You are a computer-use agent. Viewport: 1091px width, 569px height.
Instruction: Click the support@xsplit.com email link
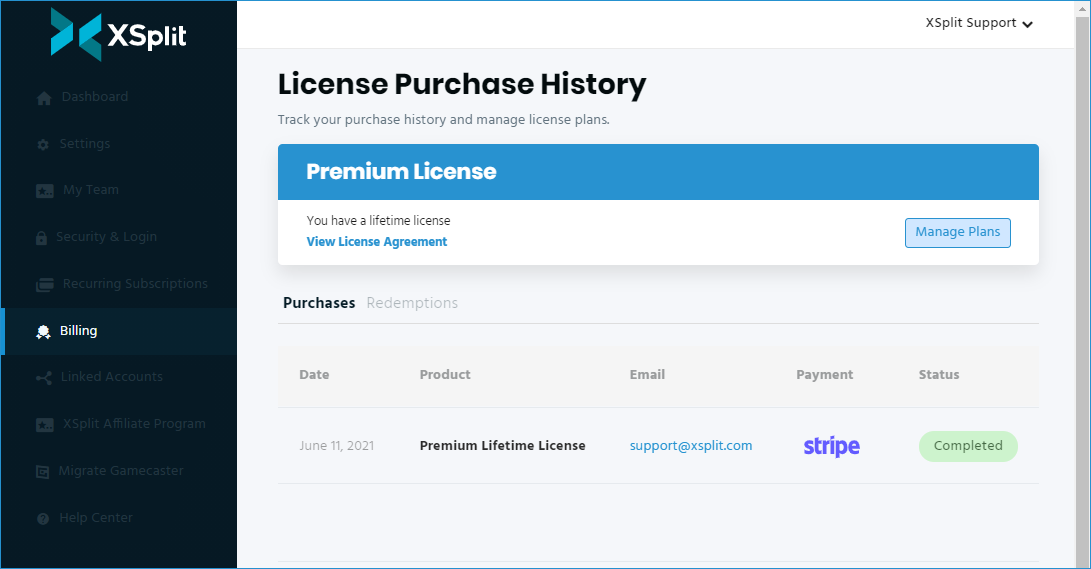(691, 446)
